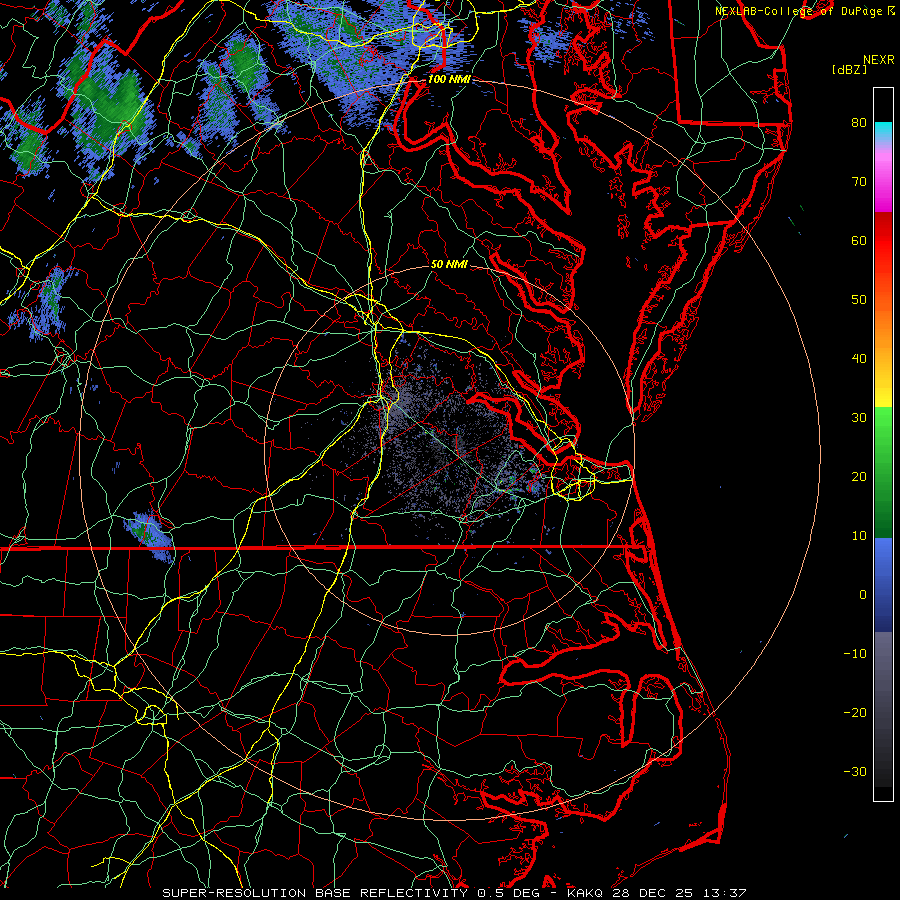Click the '100 NMI' range ring label
The height and width of the screenshot is (900, 900).
point(449,79)
